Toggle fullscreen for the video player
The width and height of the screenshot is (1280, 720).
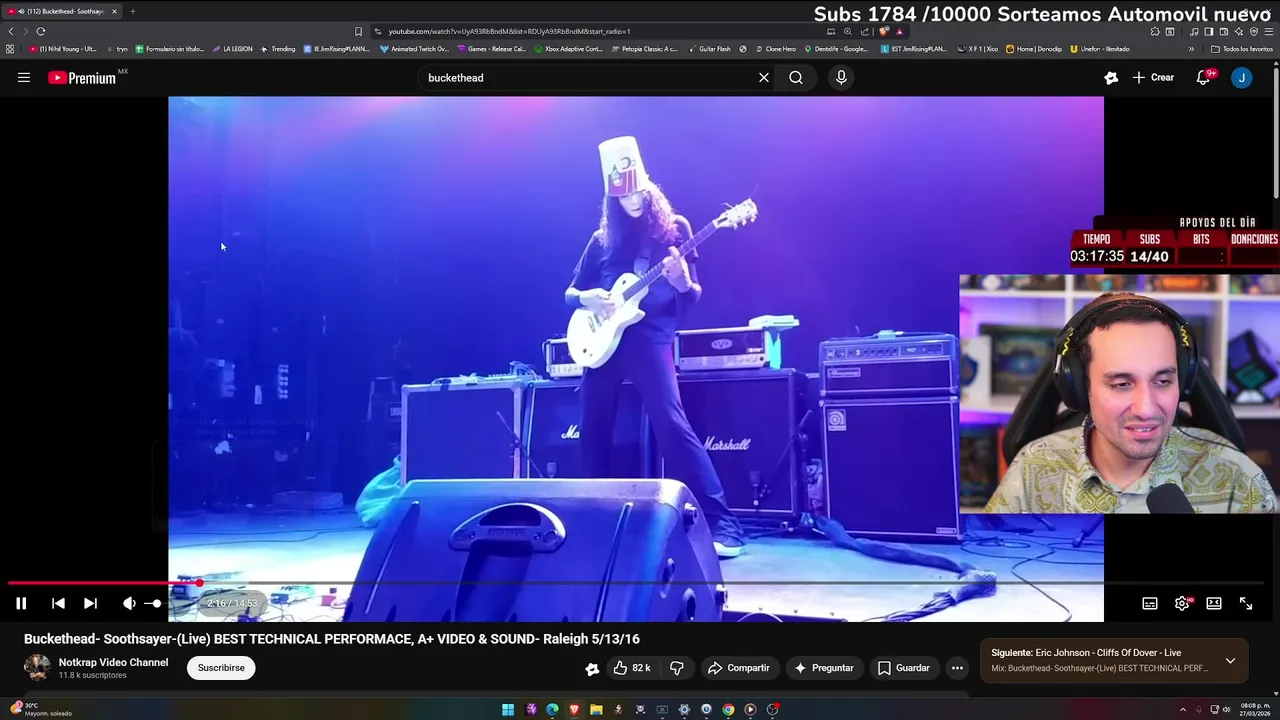pyautogui.click(x=1246, y=603)
